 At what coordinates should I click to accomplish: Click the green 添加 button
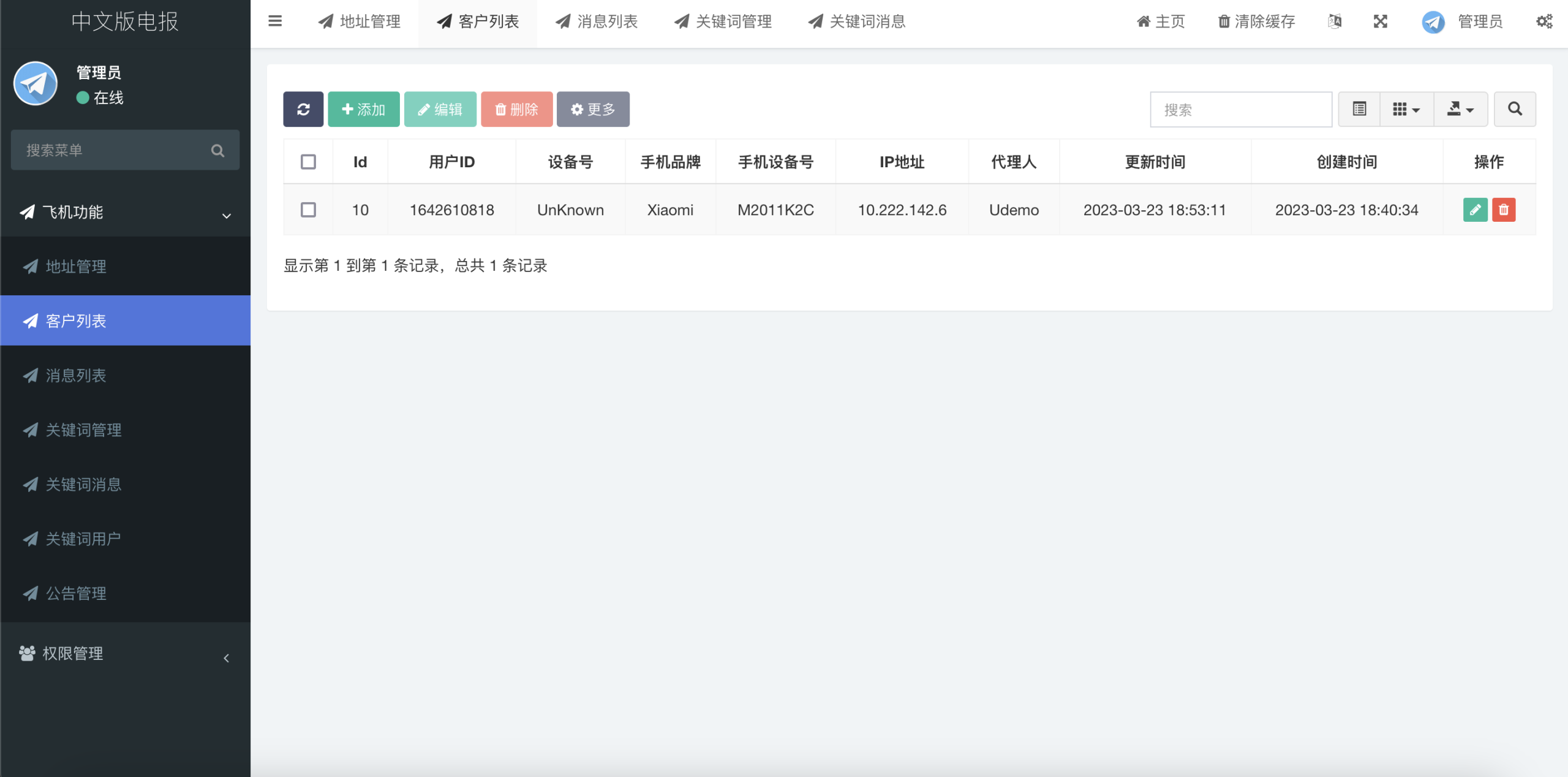coord(364,109)
